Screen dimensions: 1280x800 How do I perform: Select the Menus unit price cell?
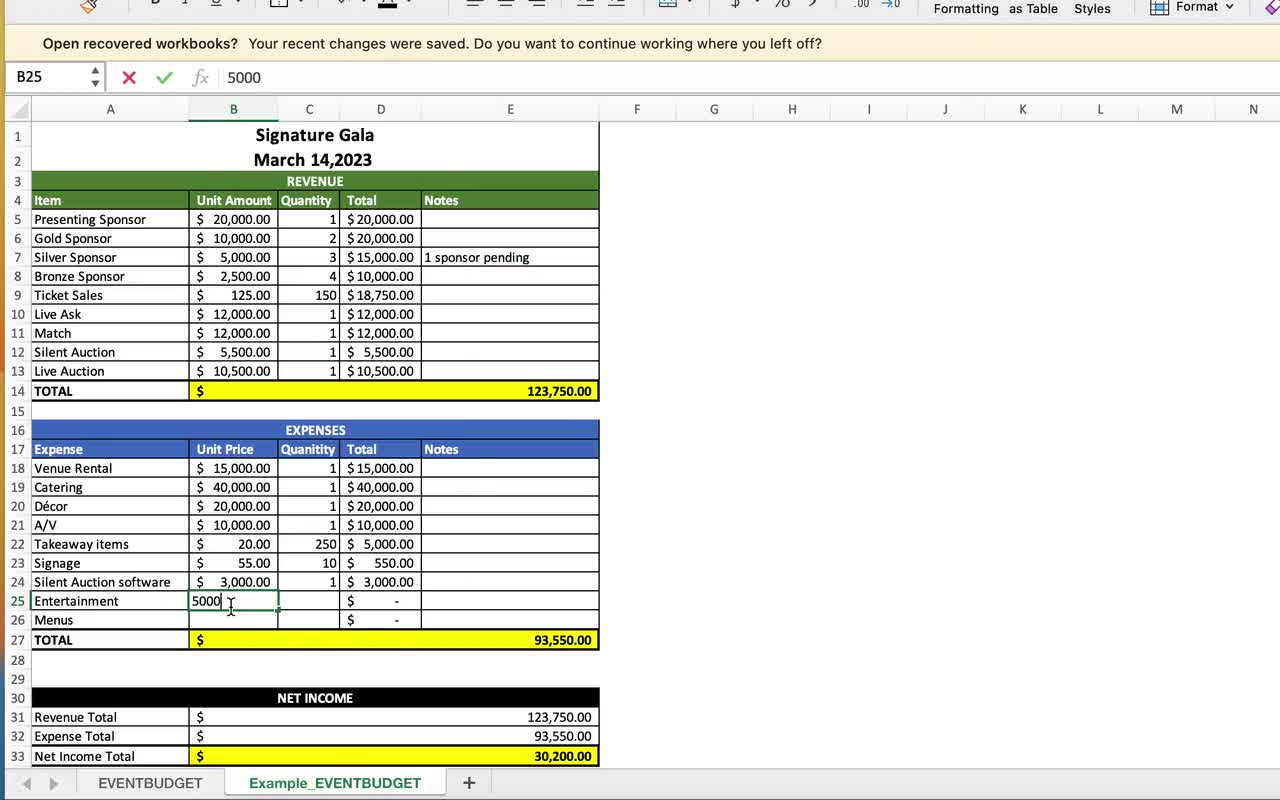coord(234,620)
